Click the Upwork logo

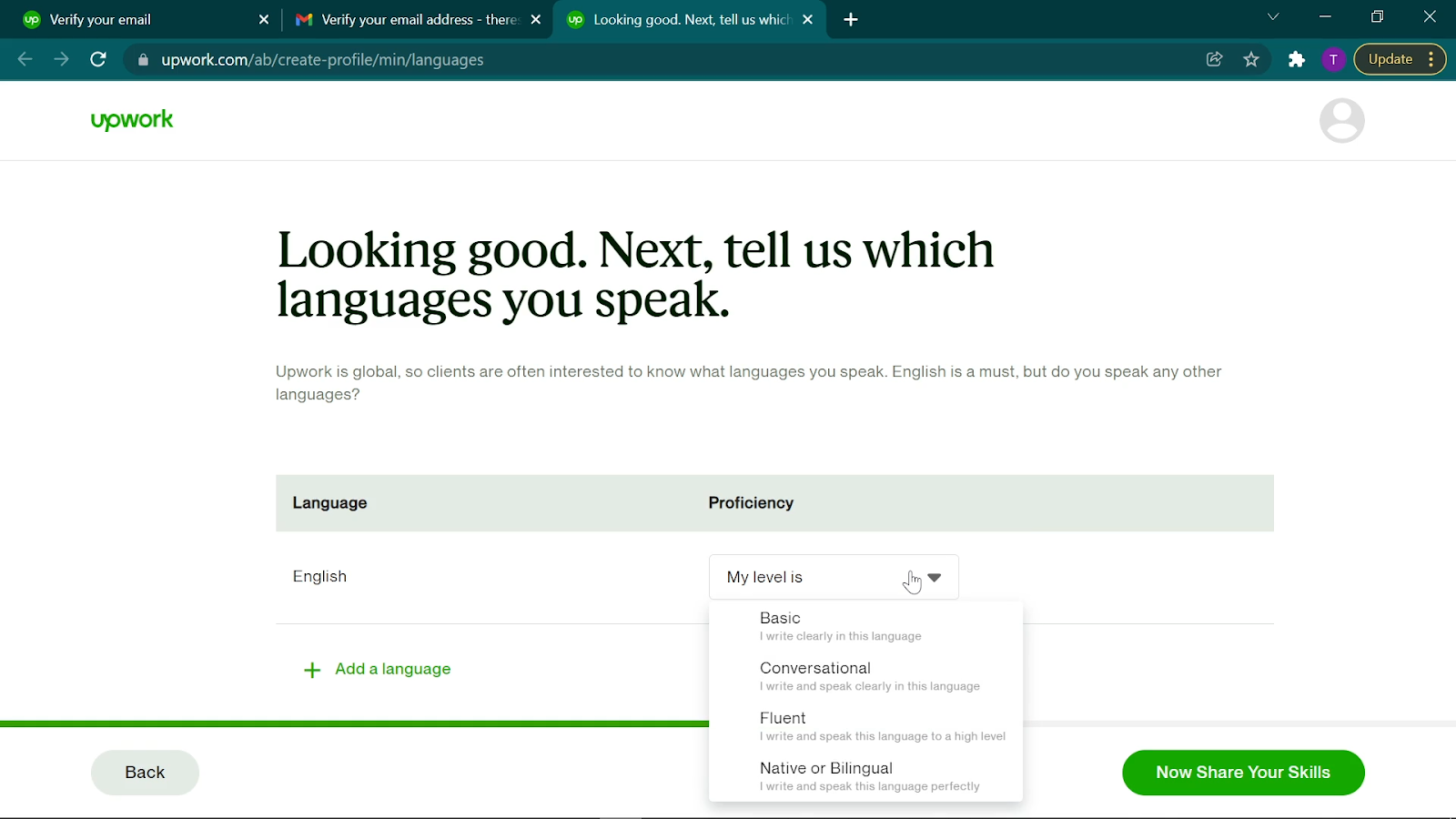(x=132, y=120)
